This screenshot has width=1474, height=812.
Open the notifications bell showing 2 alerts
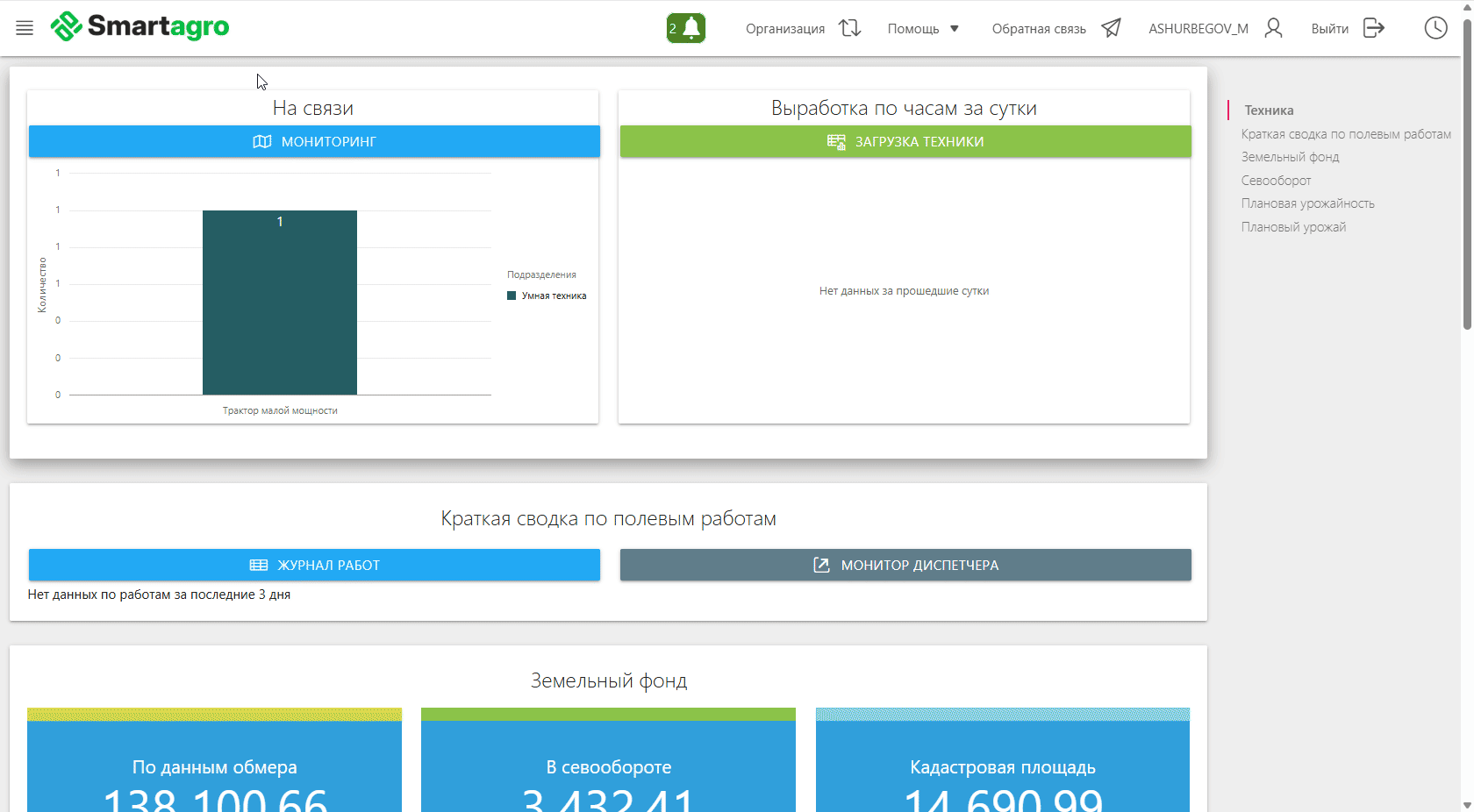click(686, 28)
